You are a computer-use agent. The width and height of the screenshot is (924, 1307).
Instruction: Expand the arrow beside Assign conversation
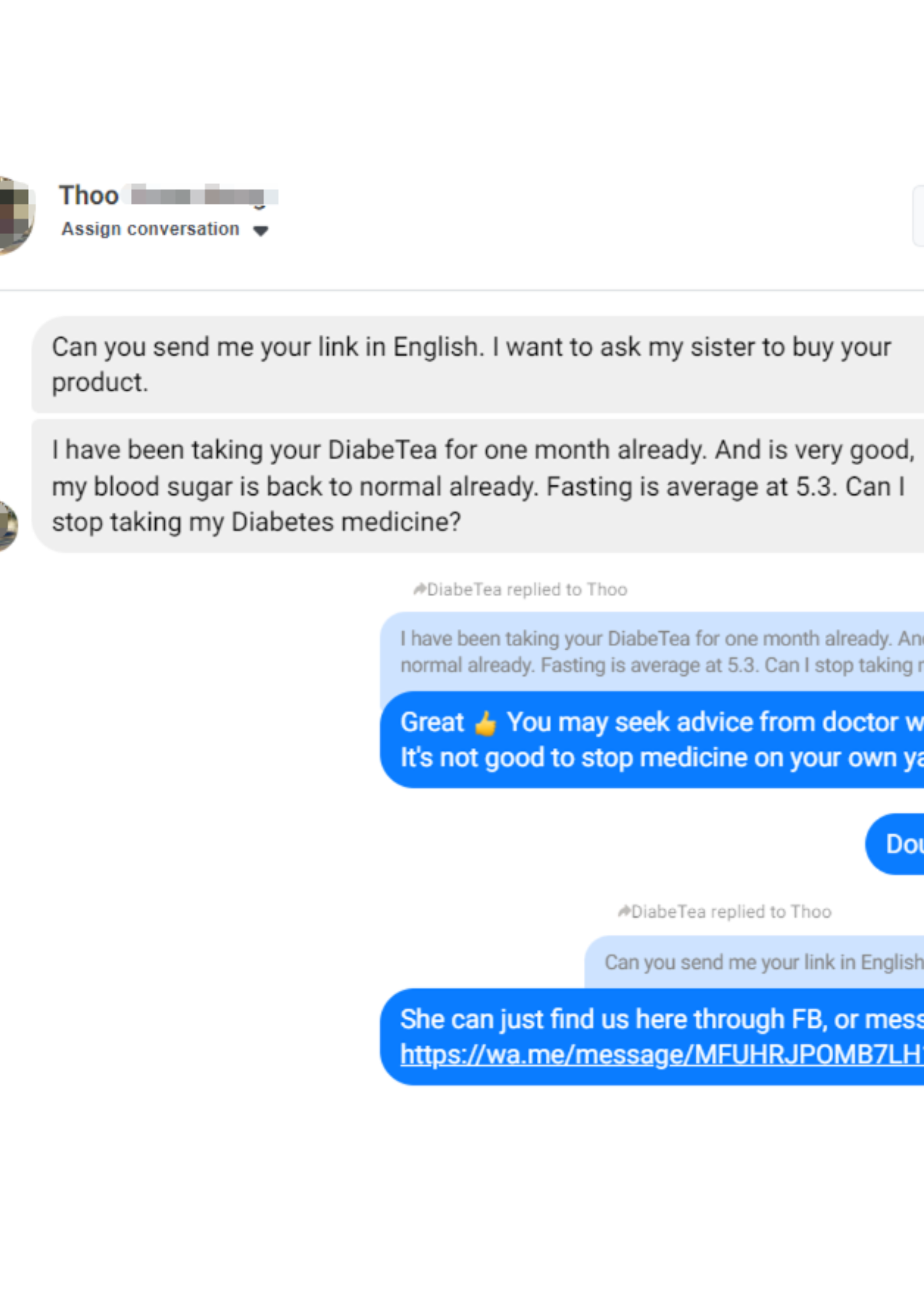(260, 231)
